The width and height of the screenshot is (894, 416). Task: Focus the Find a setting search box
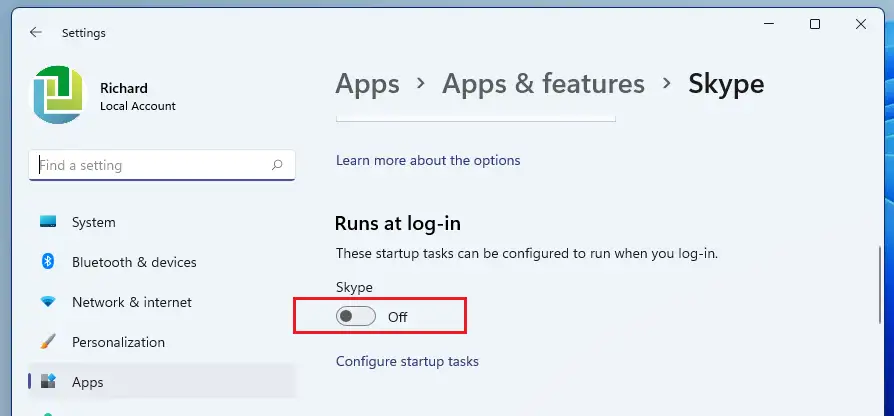coord(162,165)
